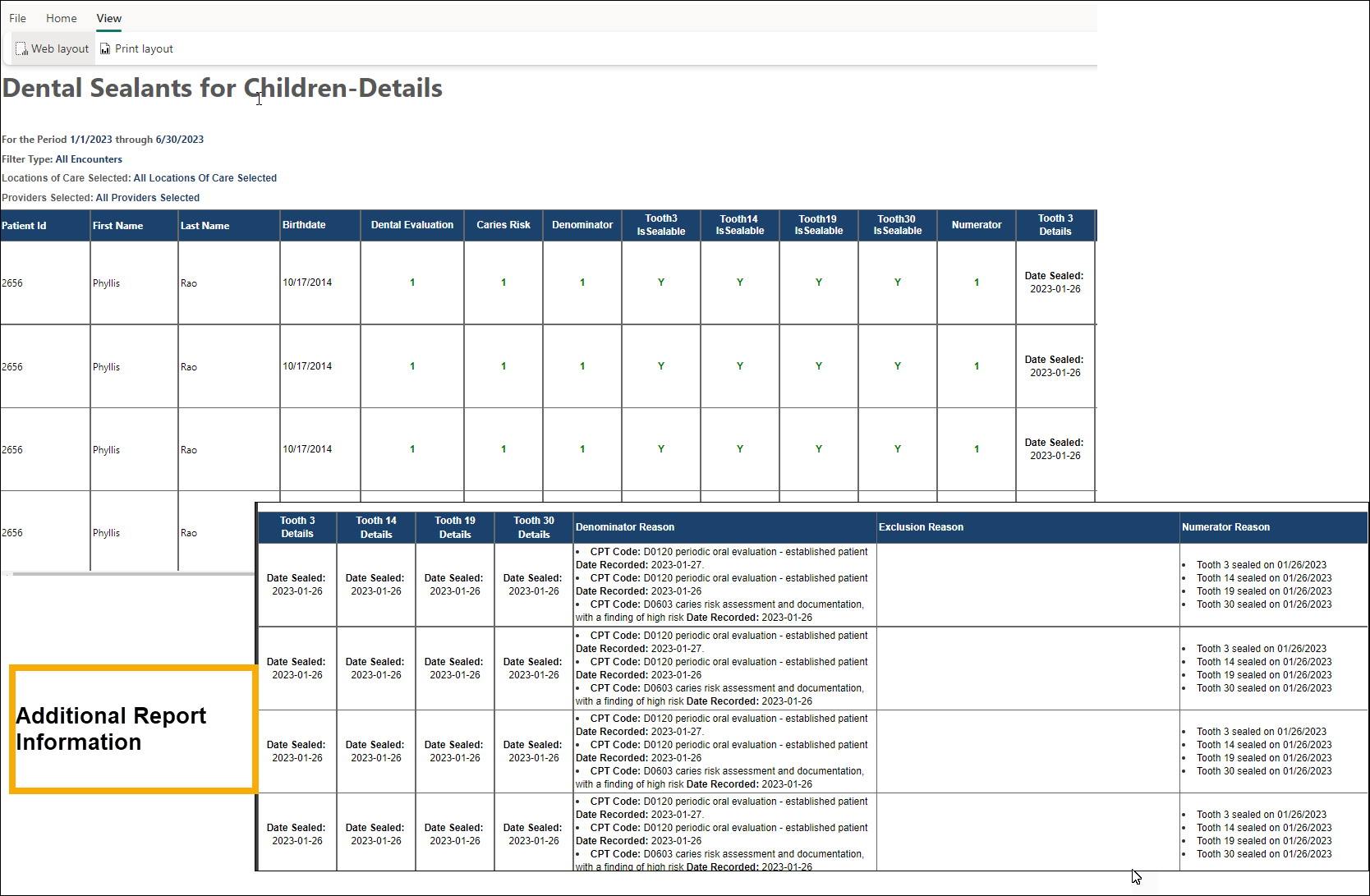Click the Dental Evaluation column header
The width and height of the screenshot is (1370, 896).
coord(412,226)
